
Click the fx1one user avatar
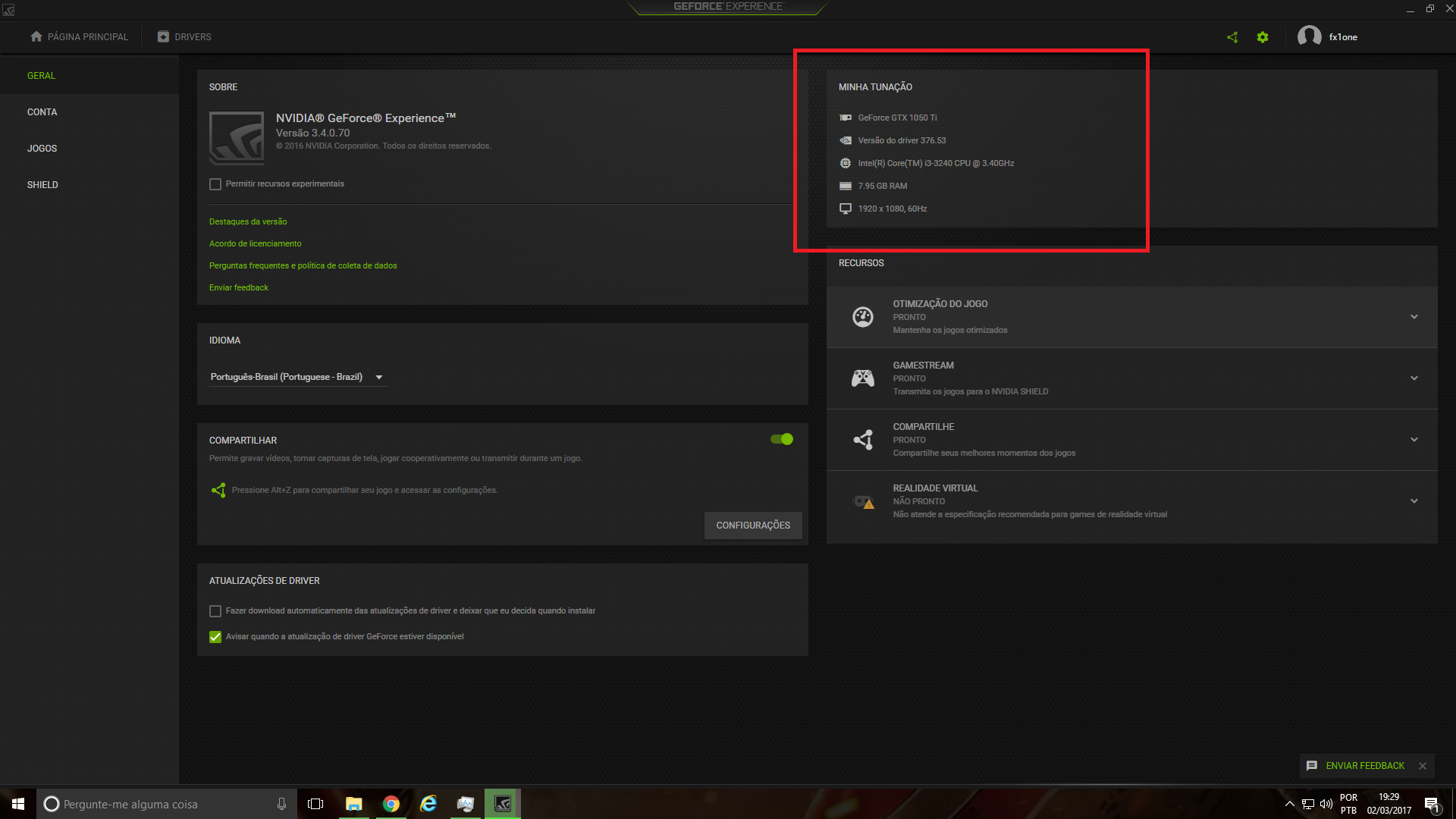tap(1310, 36)
